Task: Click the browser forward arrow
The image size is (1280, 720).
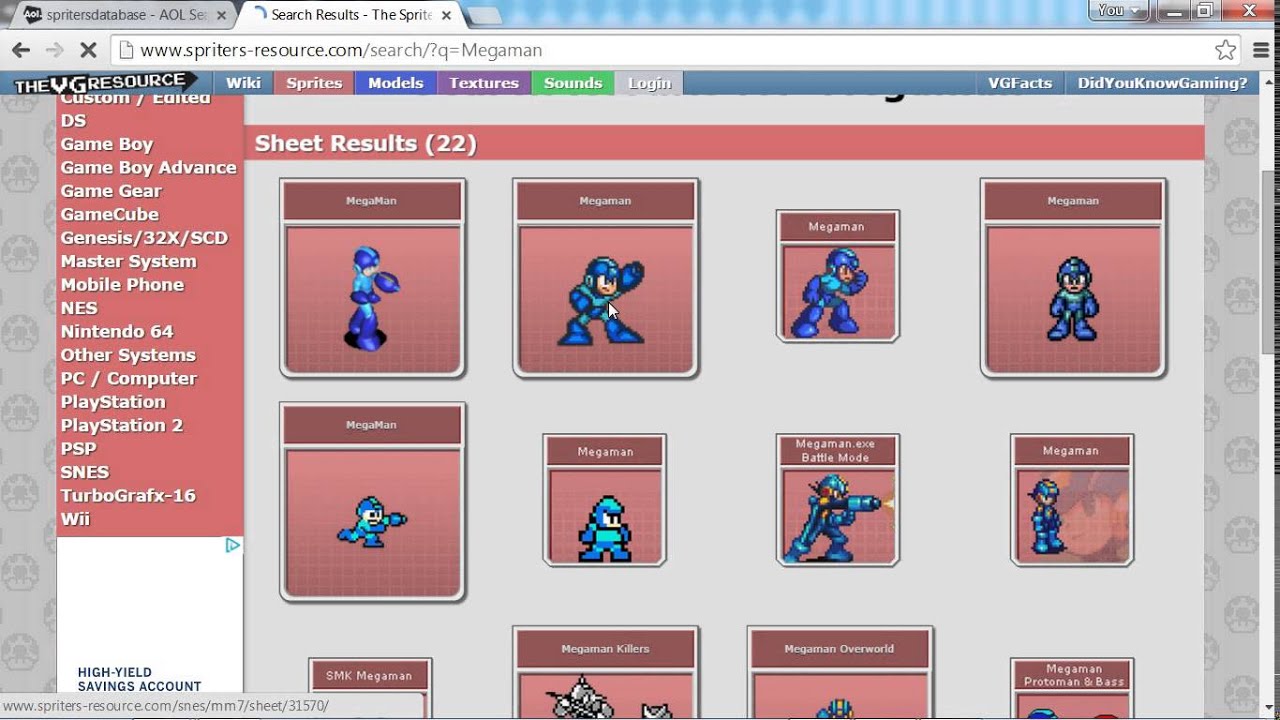Action: 54,50
